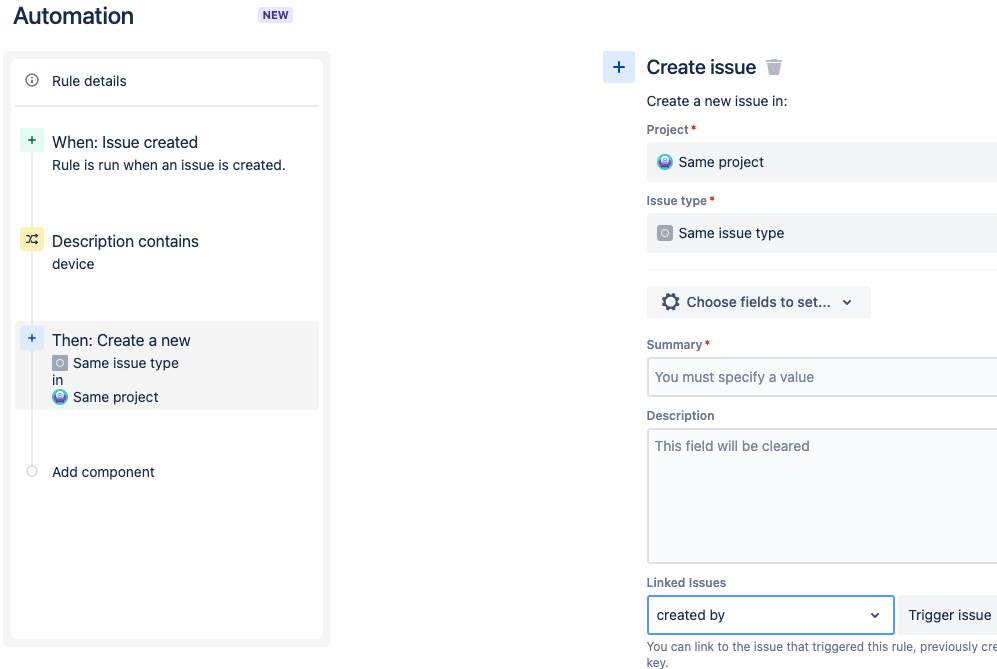Click into the Description text area
The height and width of the screenshot is (669, 997).
point(822,496)
